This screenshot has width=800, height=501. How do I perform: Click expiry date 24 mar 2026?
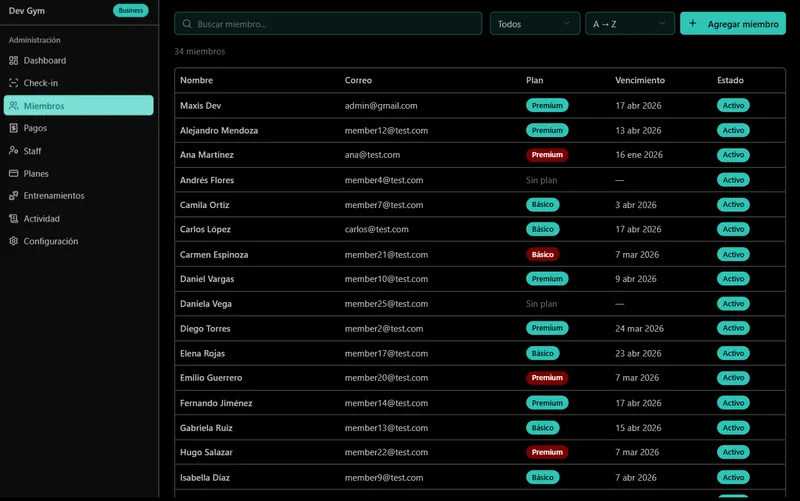(x=639, y=329)
